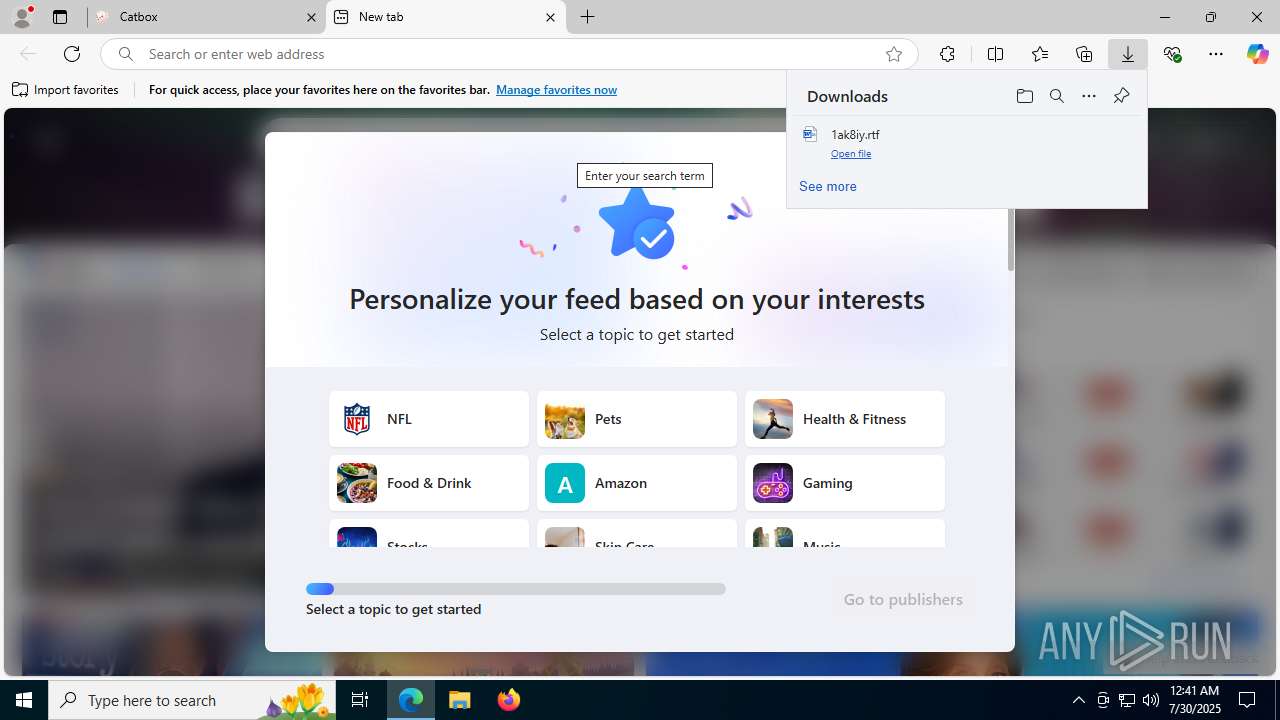1280x720 pixels.
Task: Click the taskbar search box
Action: pyautogui.click(x=192, y=700)
